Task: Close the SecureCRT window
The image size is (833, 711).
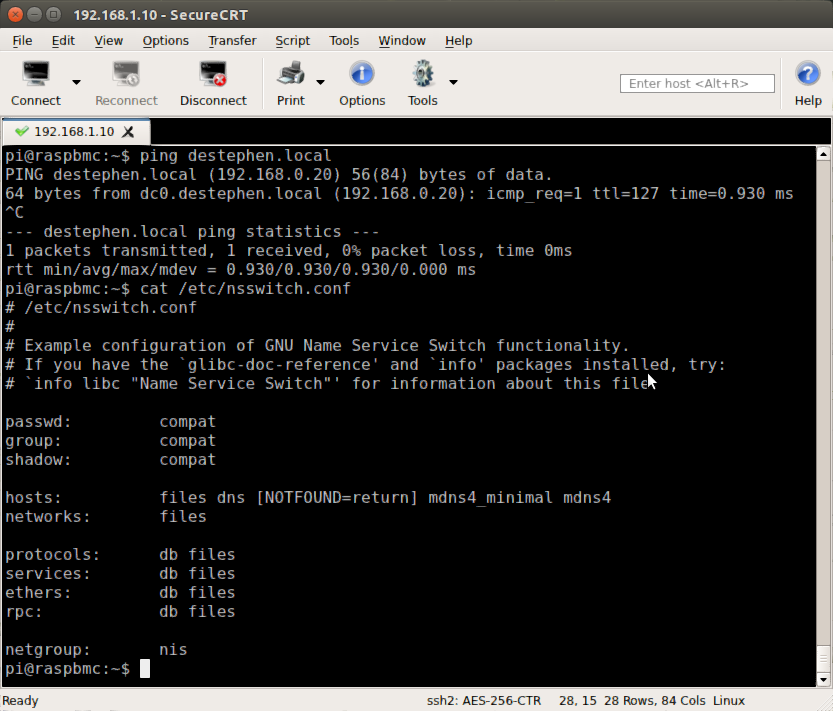Action: [x=15, y=14]
